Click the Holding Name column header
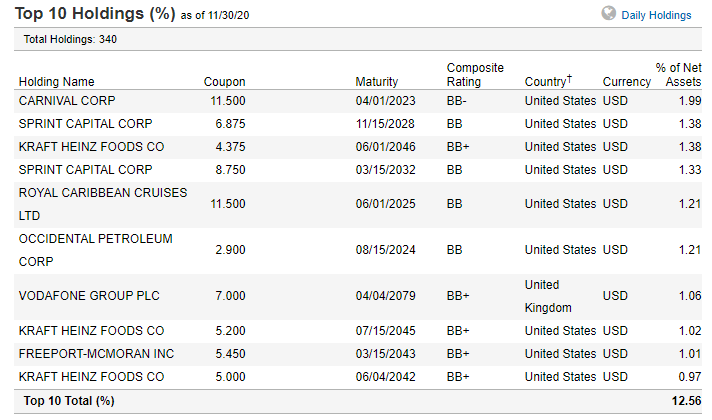Image resolution: width=712 pixels, height=420 pixels. 56,81
